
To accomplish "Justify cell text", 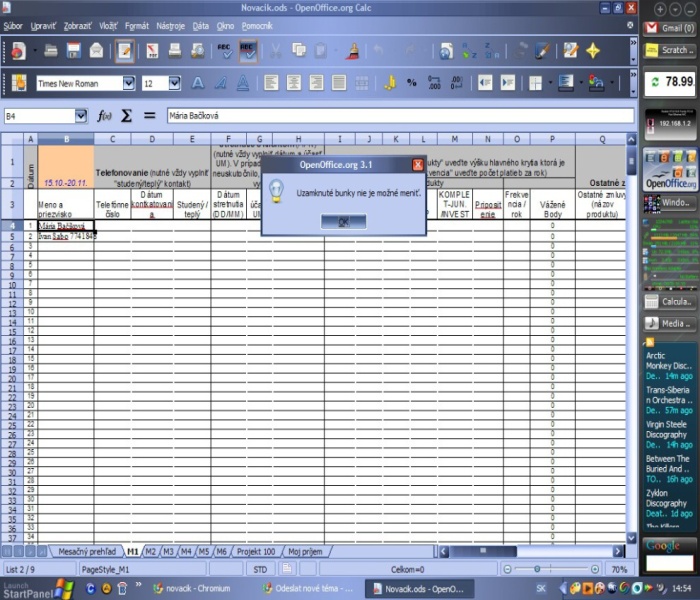I will (x=339, y=83).
